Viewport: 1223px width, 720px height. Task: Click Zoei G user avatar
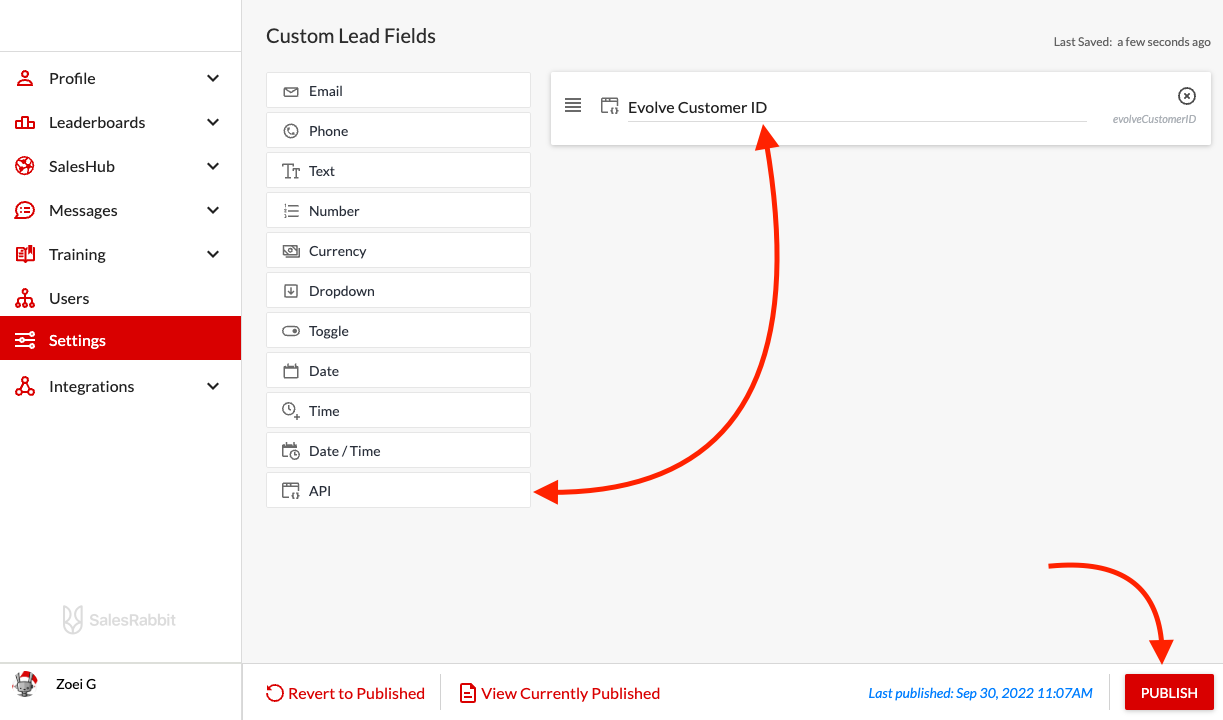coord(24,684)
